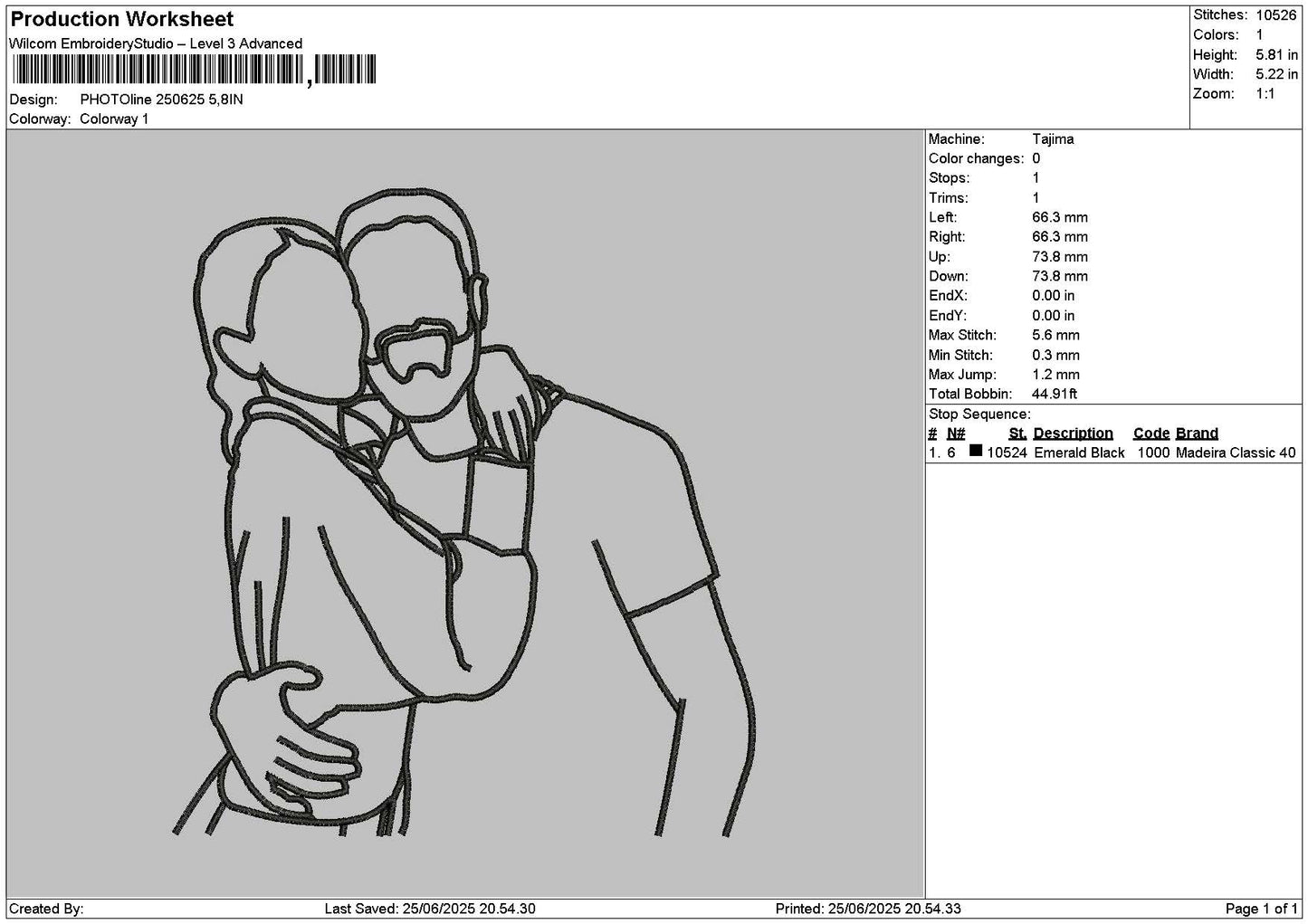Viewport: 1308px width, 924px height.
Task: Click the "Zoom:" label
Action: [1214, 94]
